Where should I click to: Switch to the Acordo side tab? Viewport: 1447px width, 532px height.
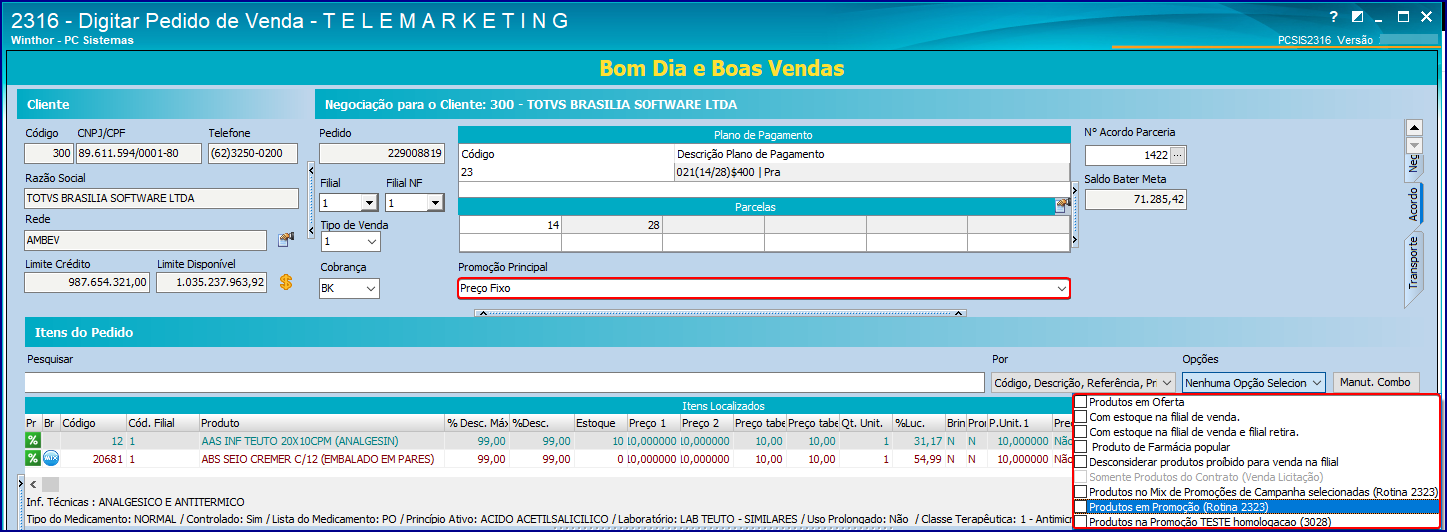(x=1414, y=203)
